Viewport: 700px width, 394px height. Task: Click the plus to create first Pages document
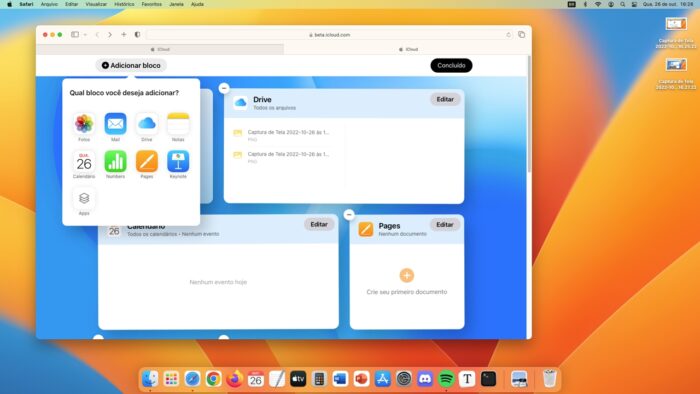click(406, 275)
